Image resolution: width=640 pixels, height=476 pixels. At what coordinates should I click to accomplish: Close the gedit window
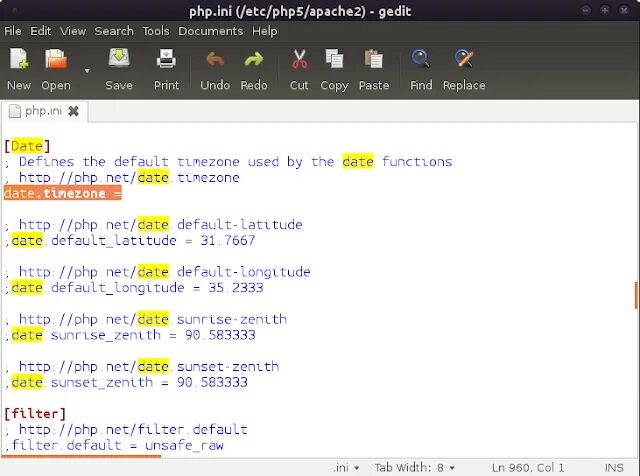tap(624, 10)
